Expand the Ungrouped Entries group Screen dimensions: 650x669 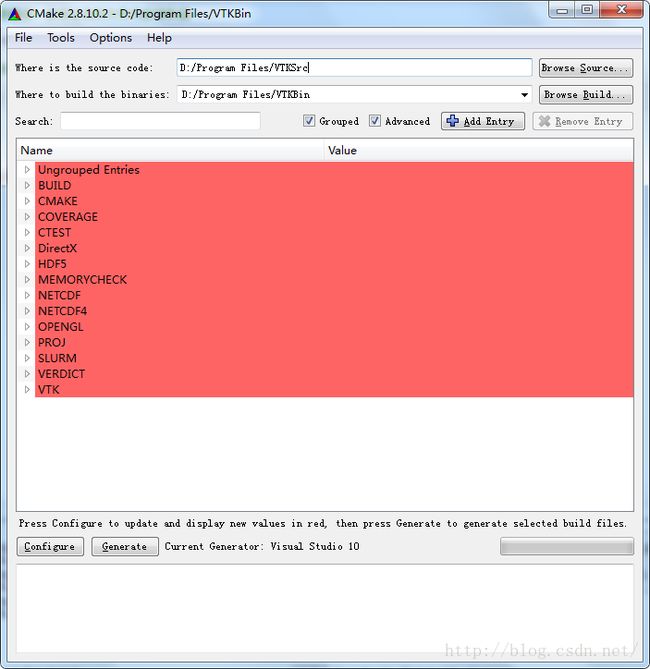[x=27, y=169]
